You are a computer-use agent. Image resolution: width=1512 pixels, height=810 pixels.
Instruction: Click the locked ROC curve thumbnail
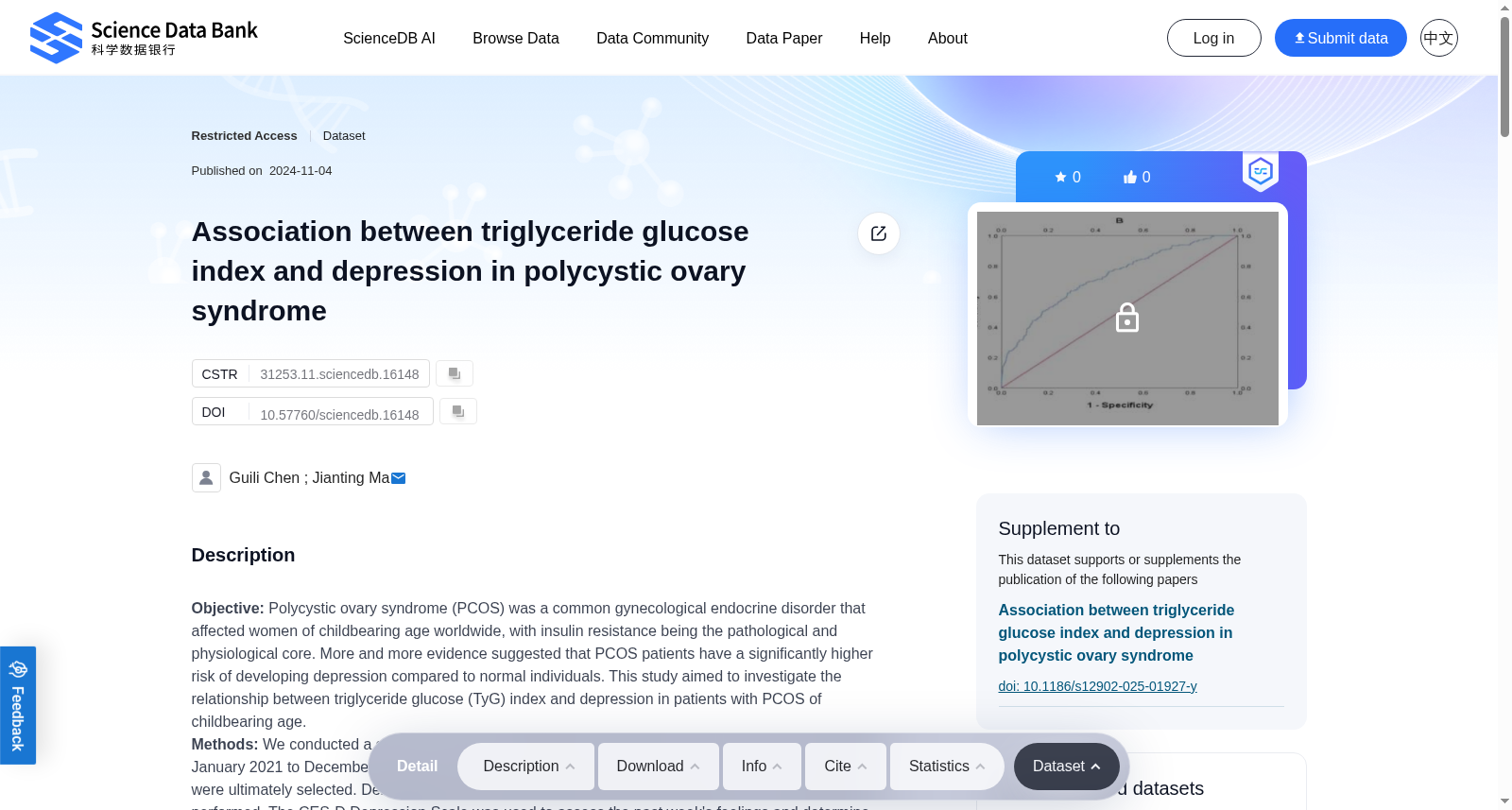tap(1127, 318)
